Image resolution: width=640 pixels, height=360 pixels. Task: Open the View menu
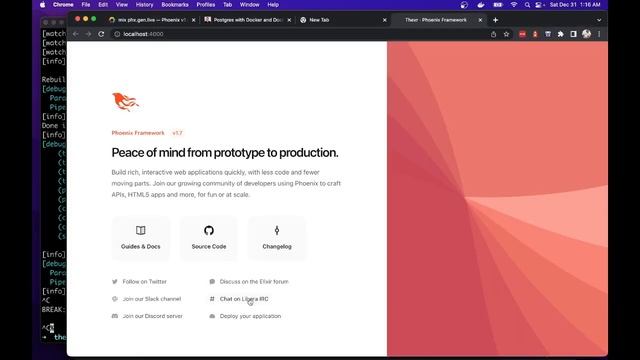click(x=122, y=5)
